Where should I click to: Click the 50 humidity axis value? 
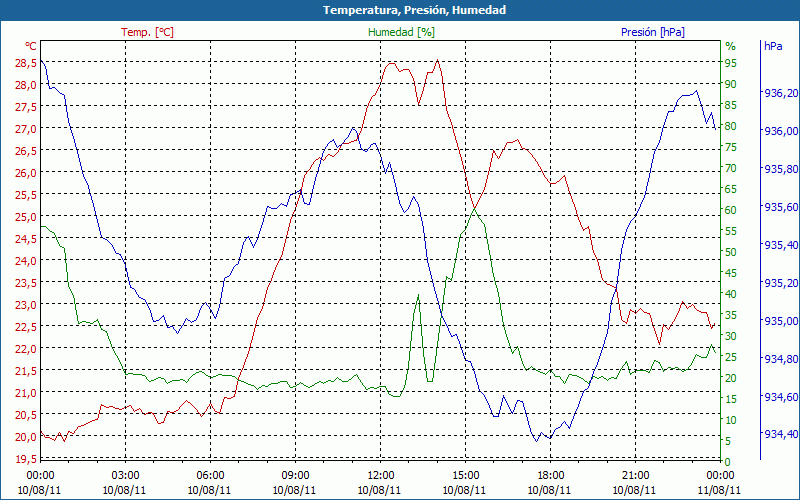731,252
